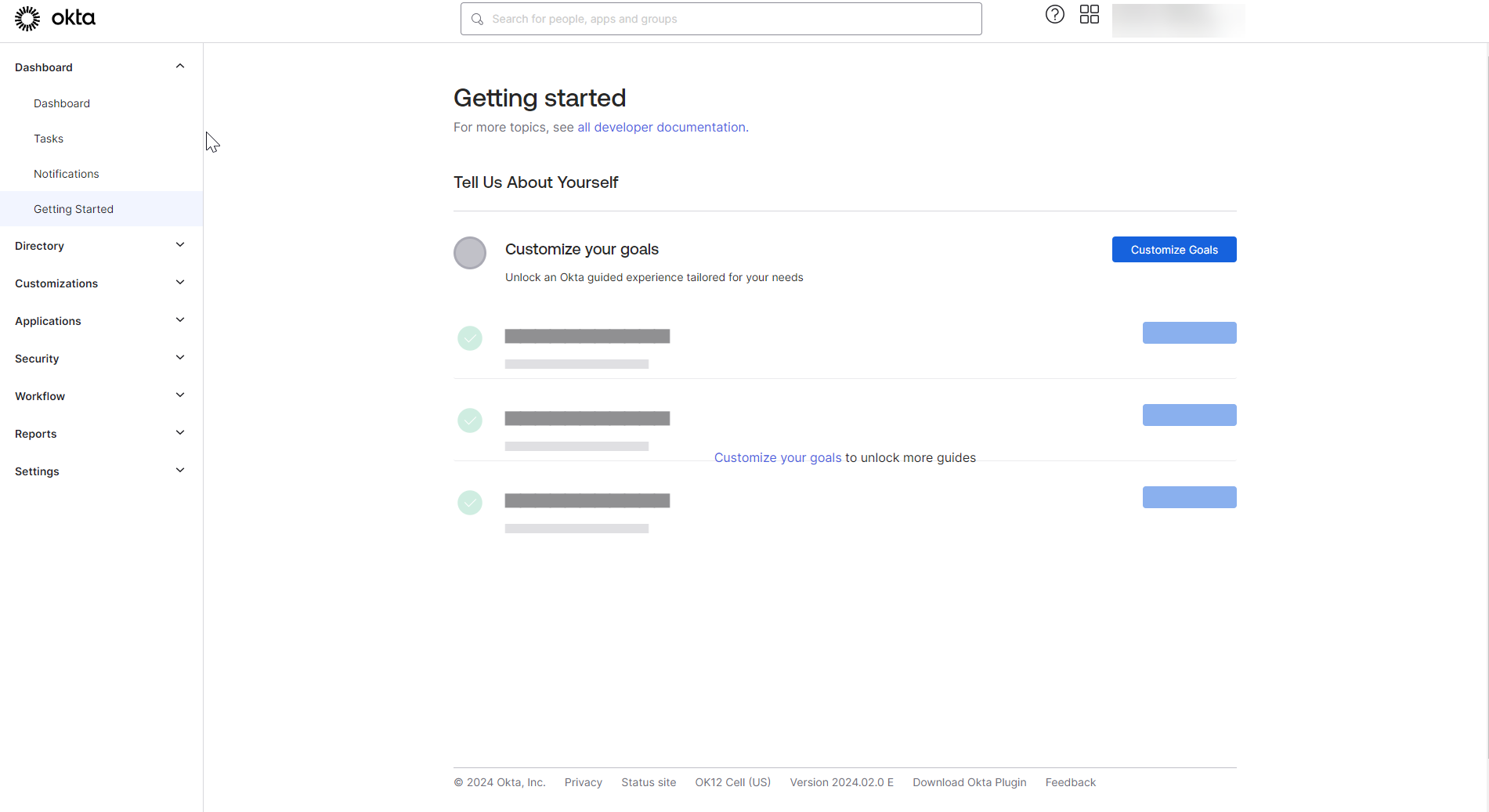
Task: Expand the Workflow section chevron
Action: click(180, 395)
